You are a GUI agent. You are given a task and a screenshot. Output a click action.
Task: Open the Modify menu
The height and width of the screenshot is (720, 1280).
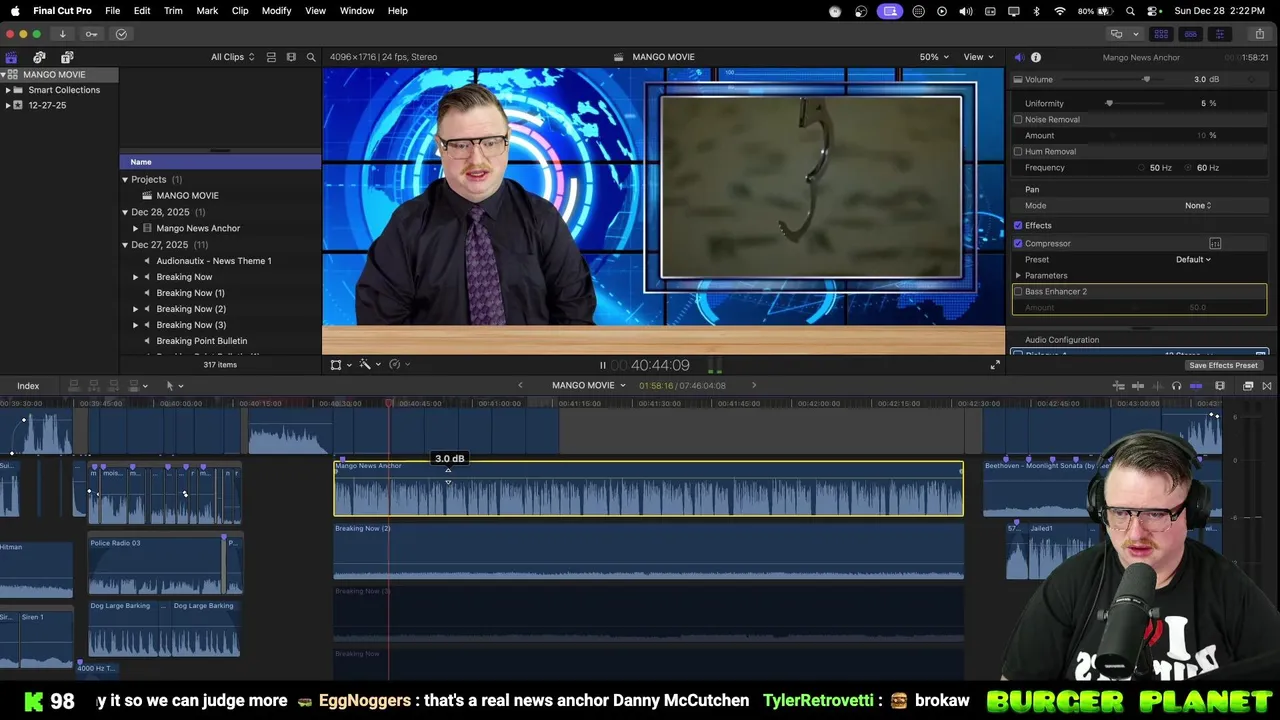(x=277, y=10)
